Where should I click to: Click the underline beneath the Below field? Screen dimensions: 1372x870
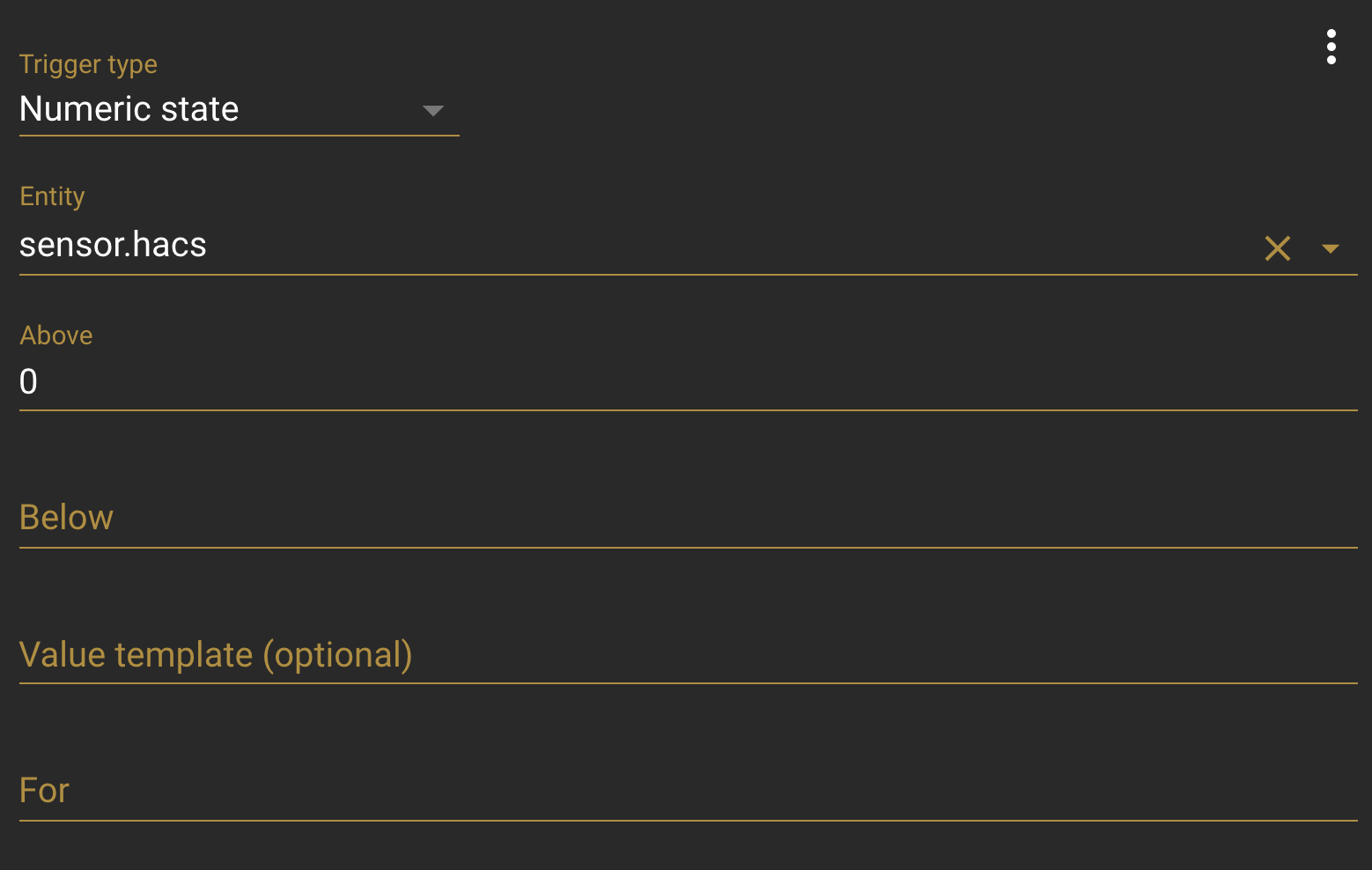[687, 548]
